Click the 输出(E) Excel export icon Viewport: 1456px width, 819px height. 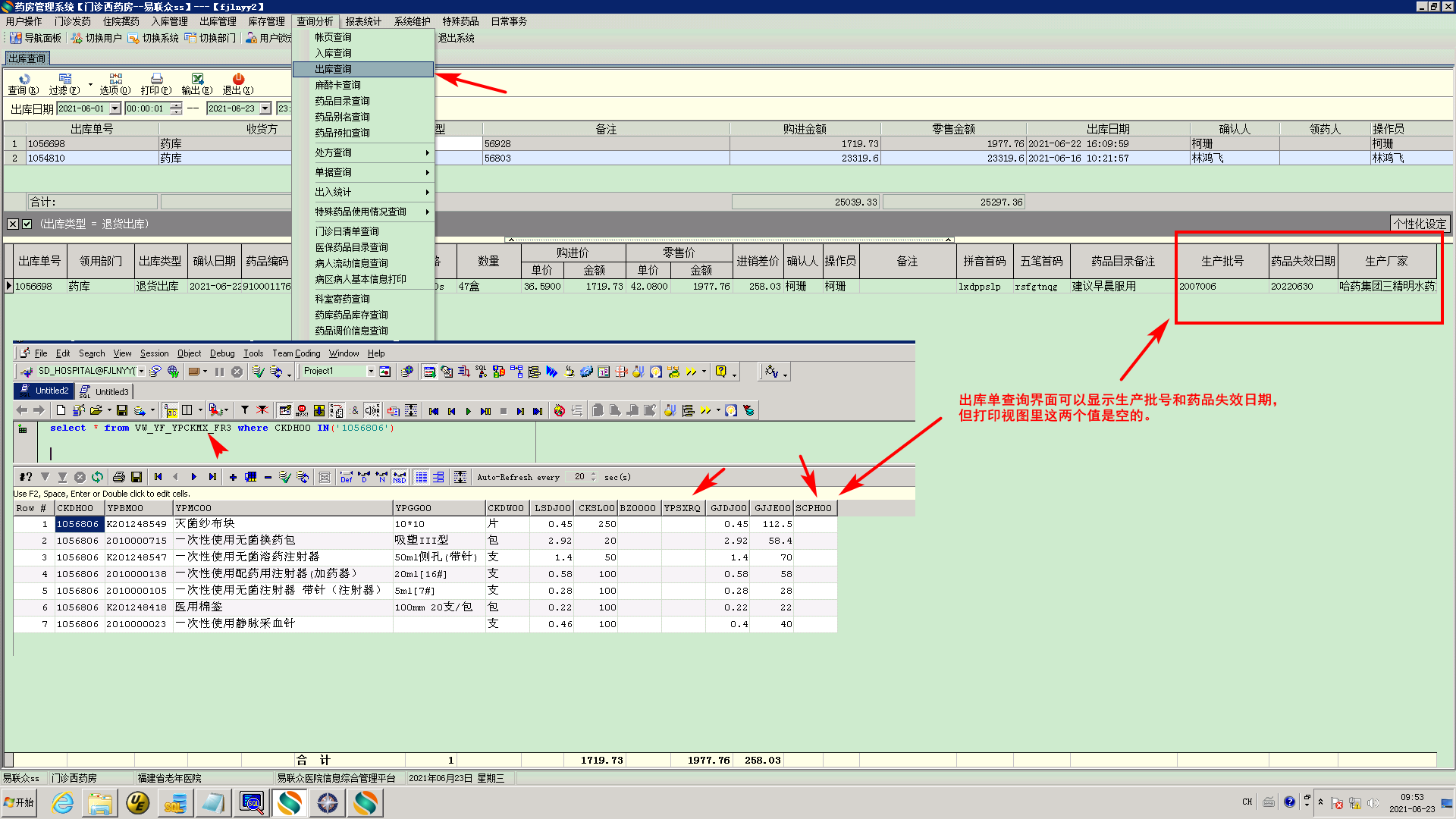coord(197,79)
